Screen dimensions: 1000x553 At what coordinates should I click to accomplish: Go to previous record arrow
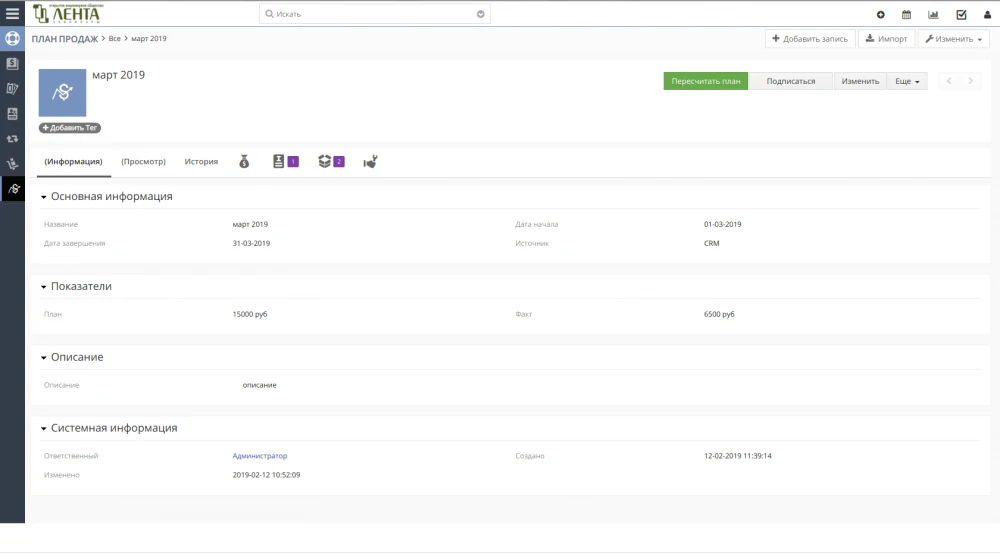(x=949, y=81)
